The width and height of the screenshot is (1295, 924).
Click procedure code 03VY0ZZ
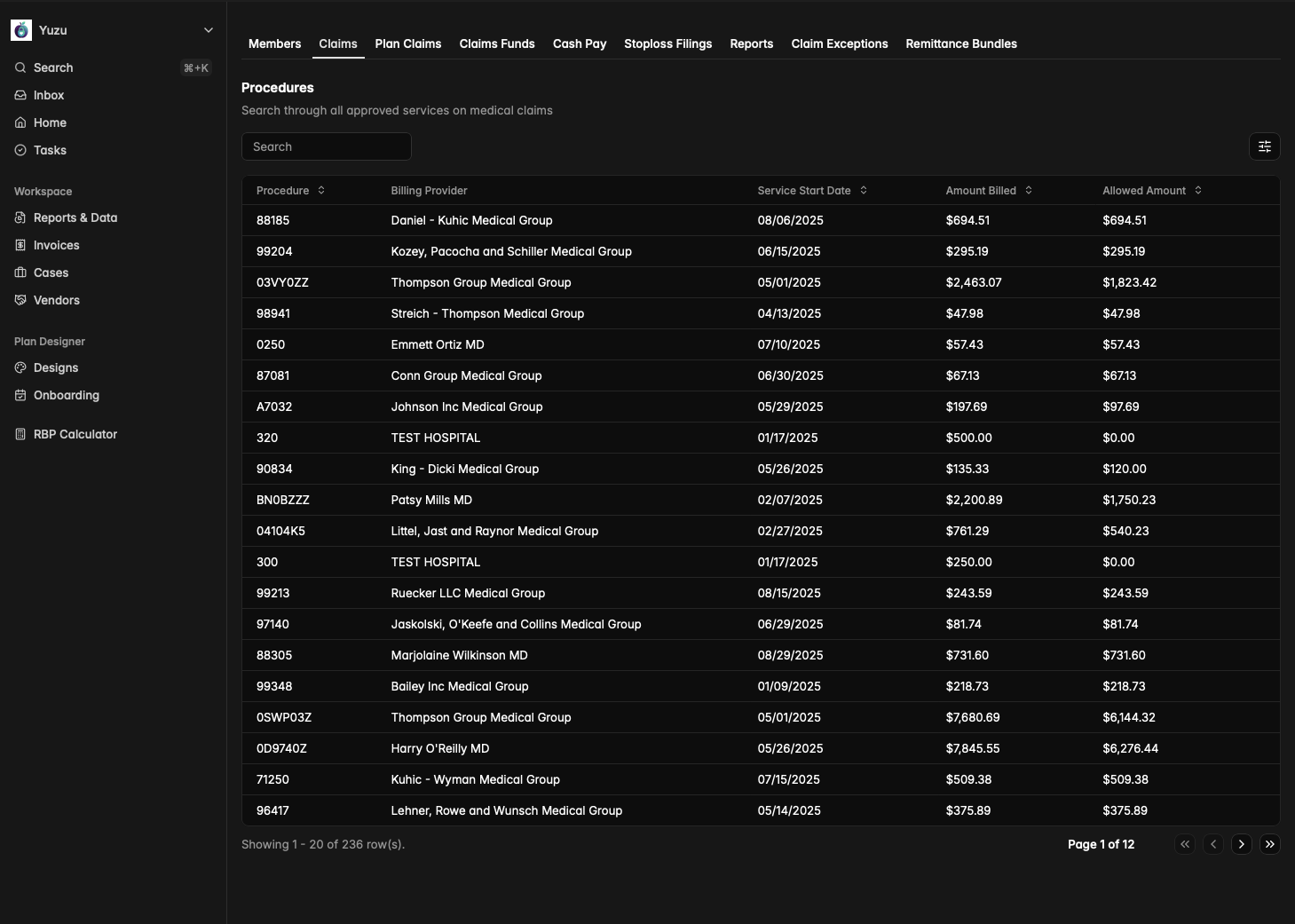tap(282, 282)
